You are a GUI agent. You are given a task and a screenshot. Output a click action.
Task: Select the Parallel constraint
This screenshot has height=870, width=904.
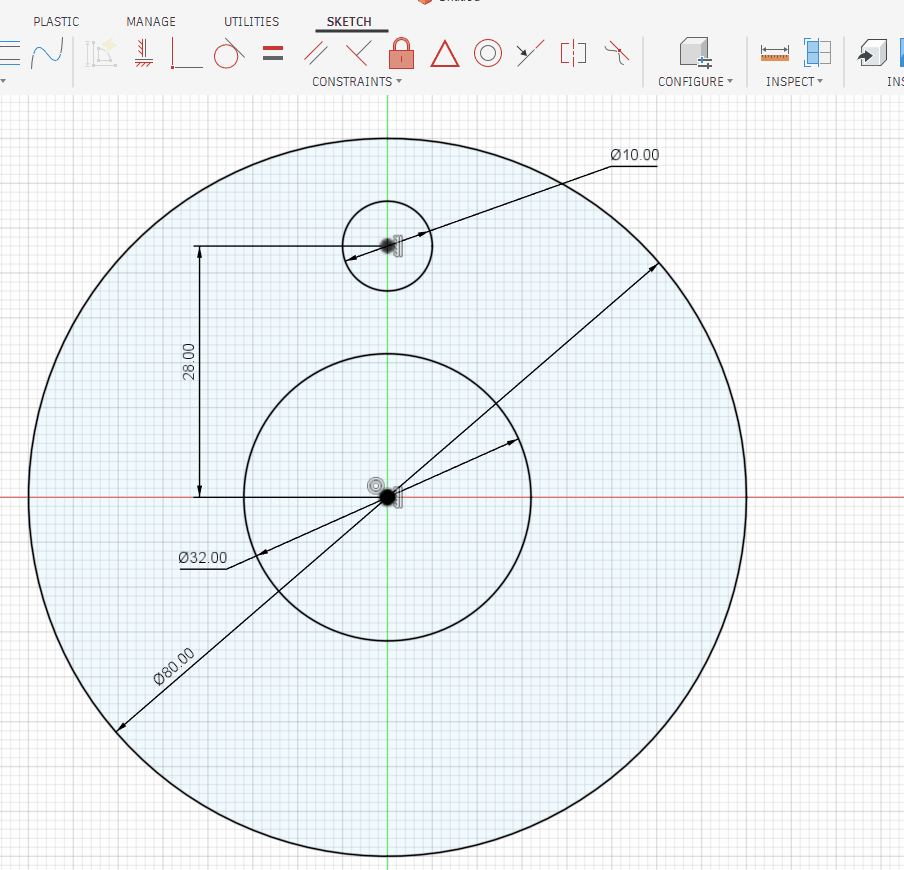pos(316,54)
